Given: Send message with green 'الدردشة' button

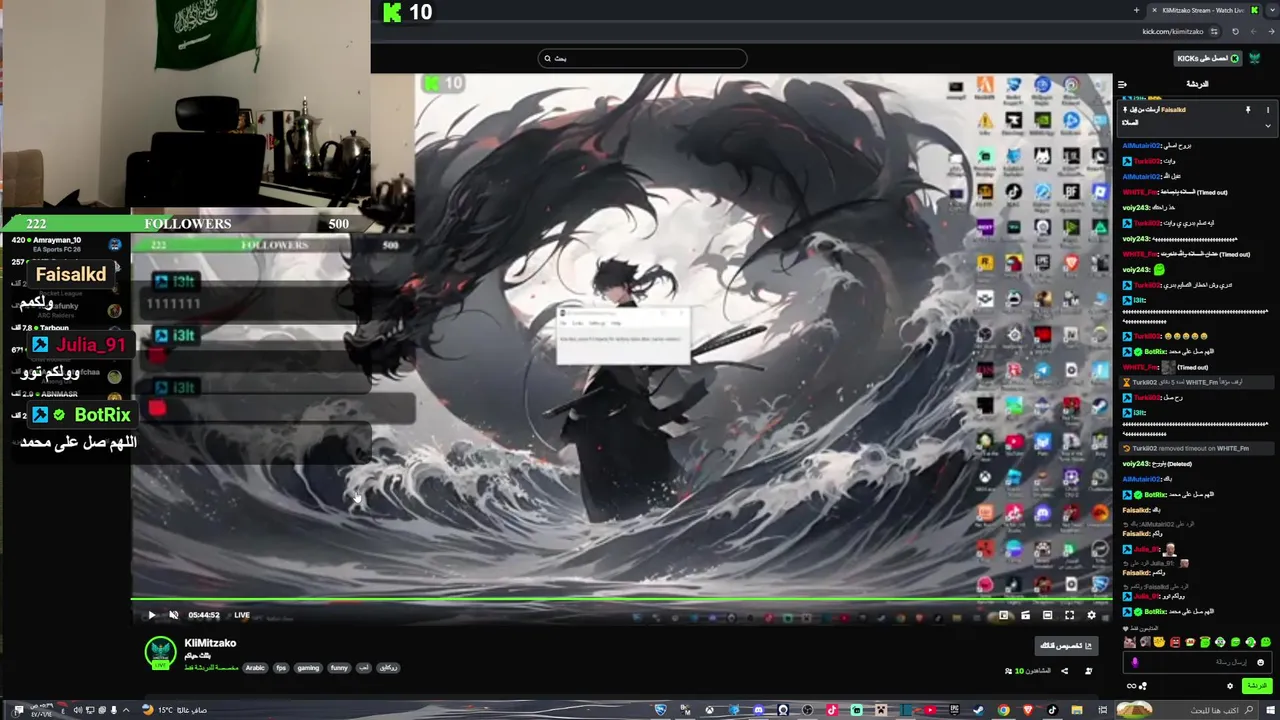Looking at the screenshot, I should point(1257,686).
